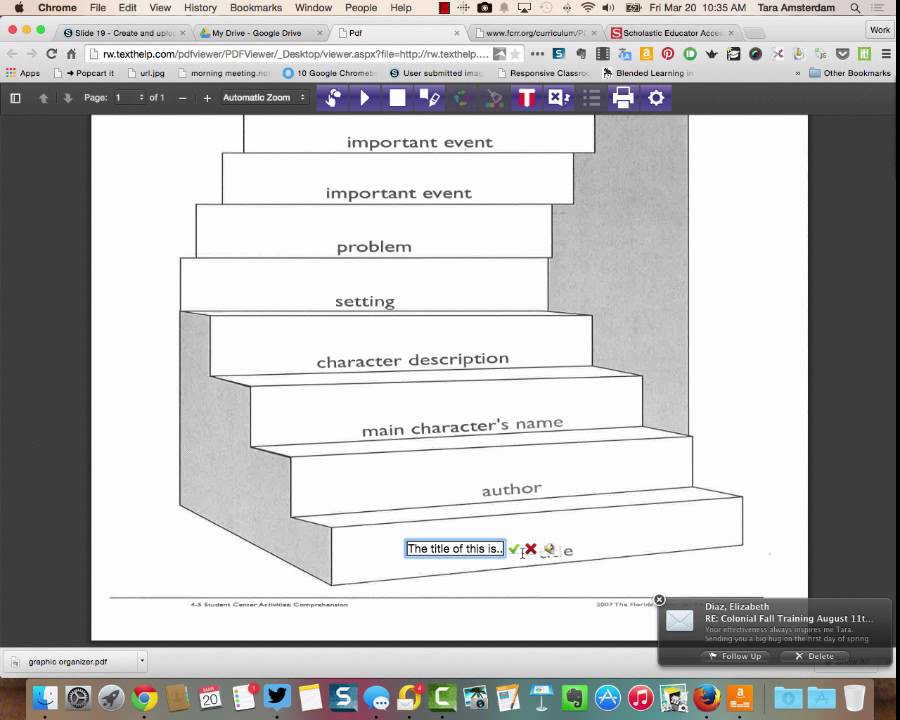Open the Chrome File menu
Viewport: 900px width, 720px height.
(x=98, y=7)
